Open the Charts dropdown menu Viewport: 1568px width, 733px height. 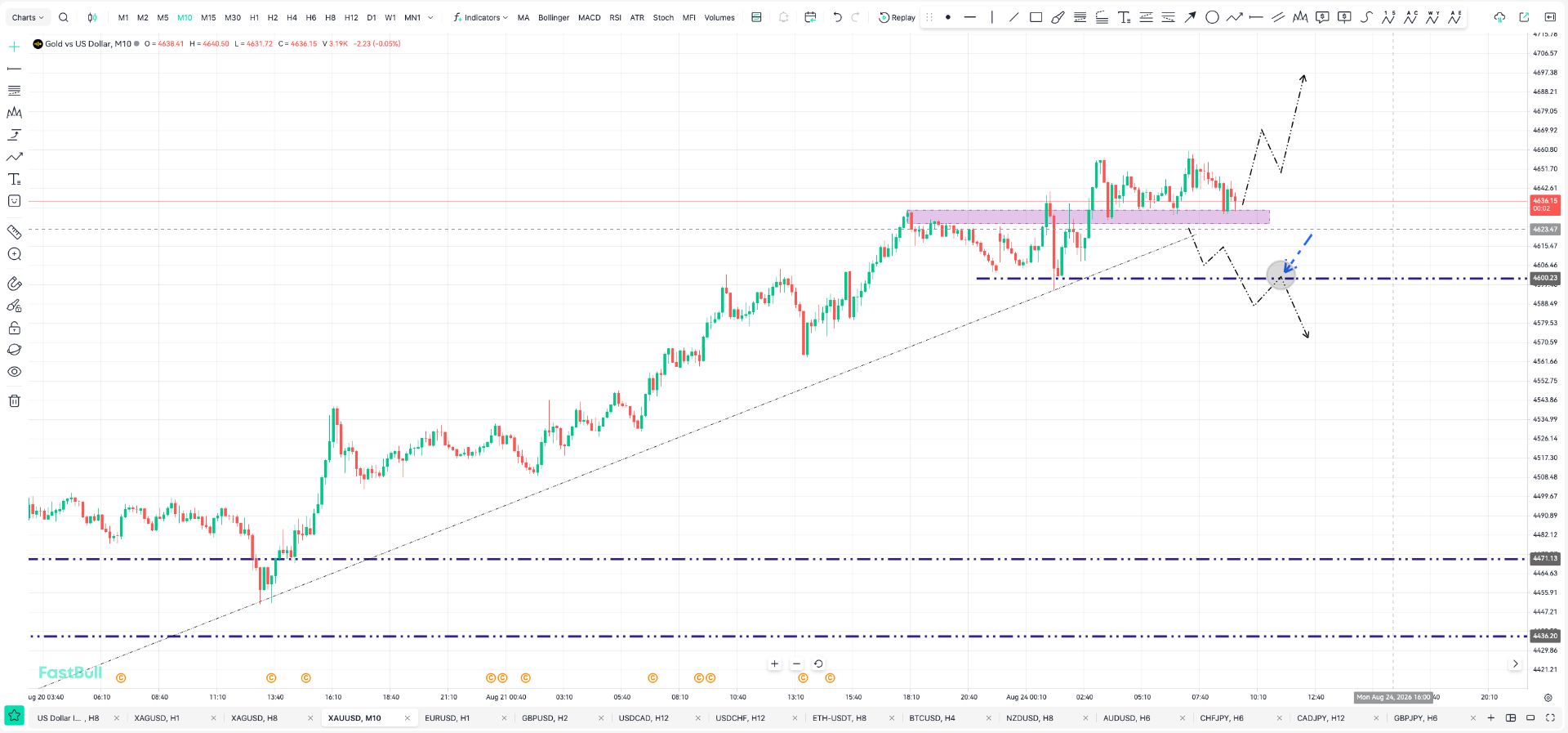[28, 17]
